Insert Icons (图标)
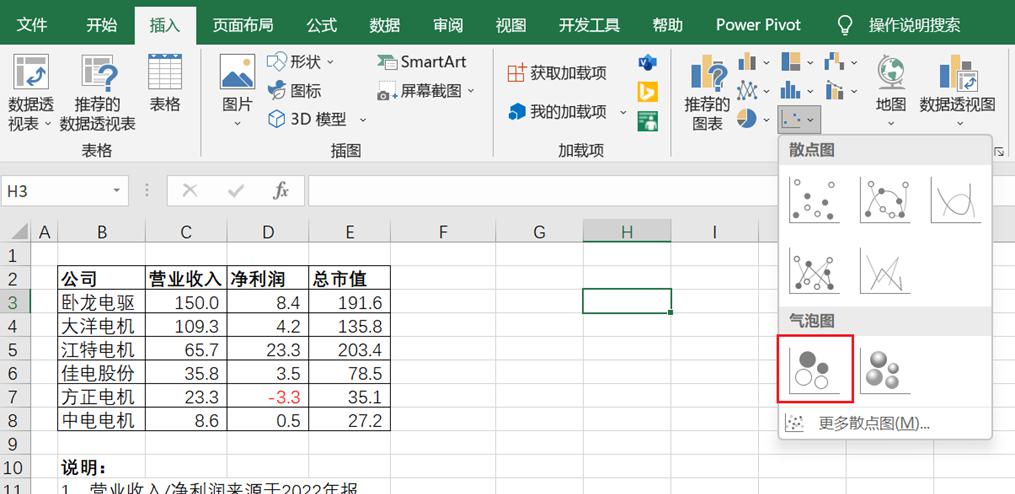The height and width of the screenshot is (494, 1015). (x=295, y=91)
